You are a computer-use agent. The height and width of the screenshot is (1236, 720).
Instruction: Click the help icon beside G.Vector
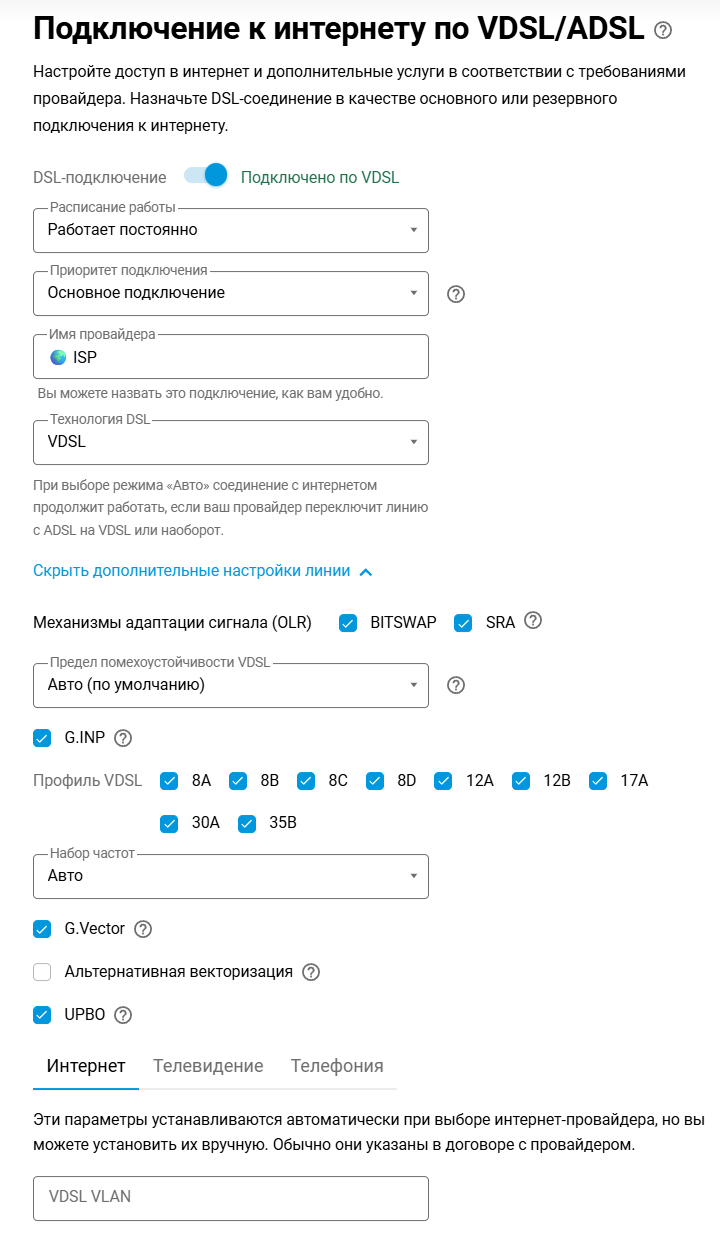[144, 929]
